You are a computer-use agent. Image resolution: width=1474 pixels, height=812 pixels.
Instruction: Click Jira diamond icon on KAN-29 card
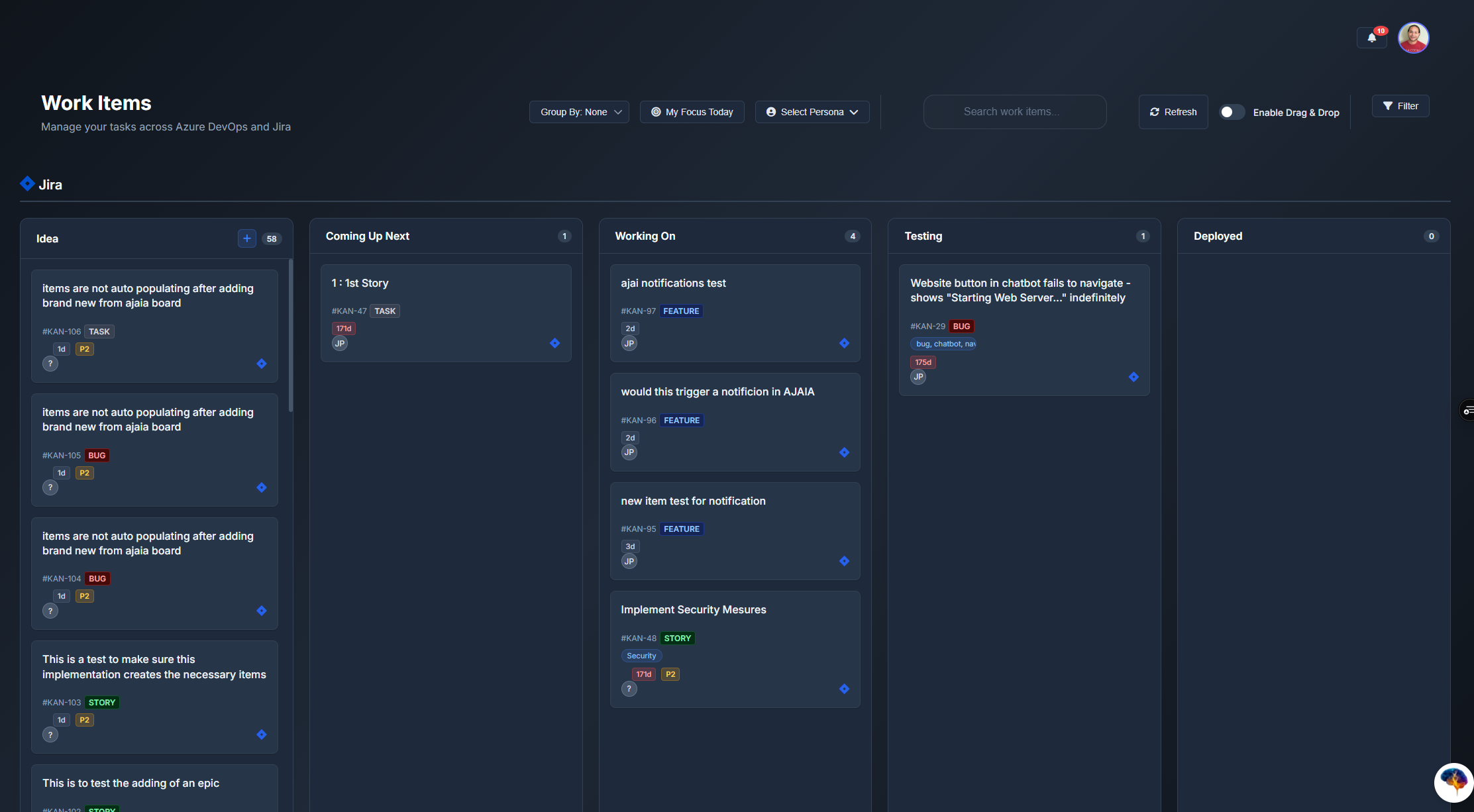[1133, 377]
